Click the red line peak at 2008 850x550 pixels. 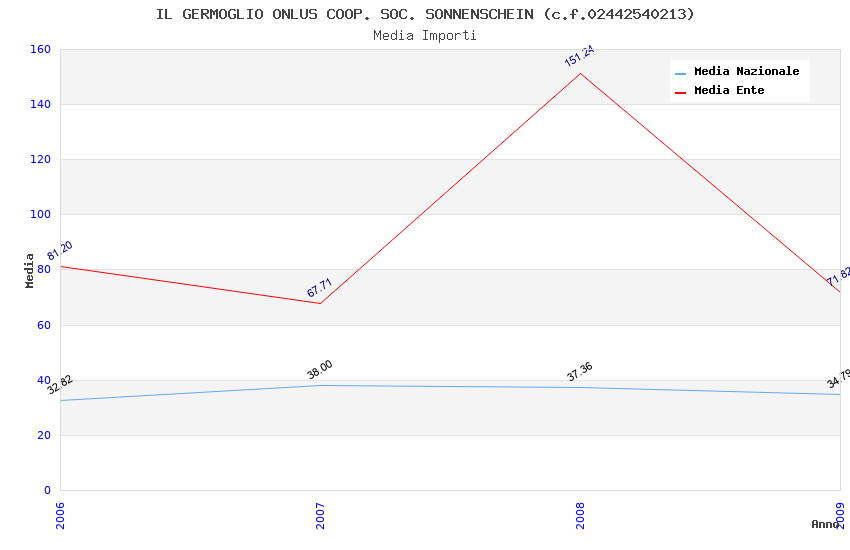pos(580,73)
